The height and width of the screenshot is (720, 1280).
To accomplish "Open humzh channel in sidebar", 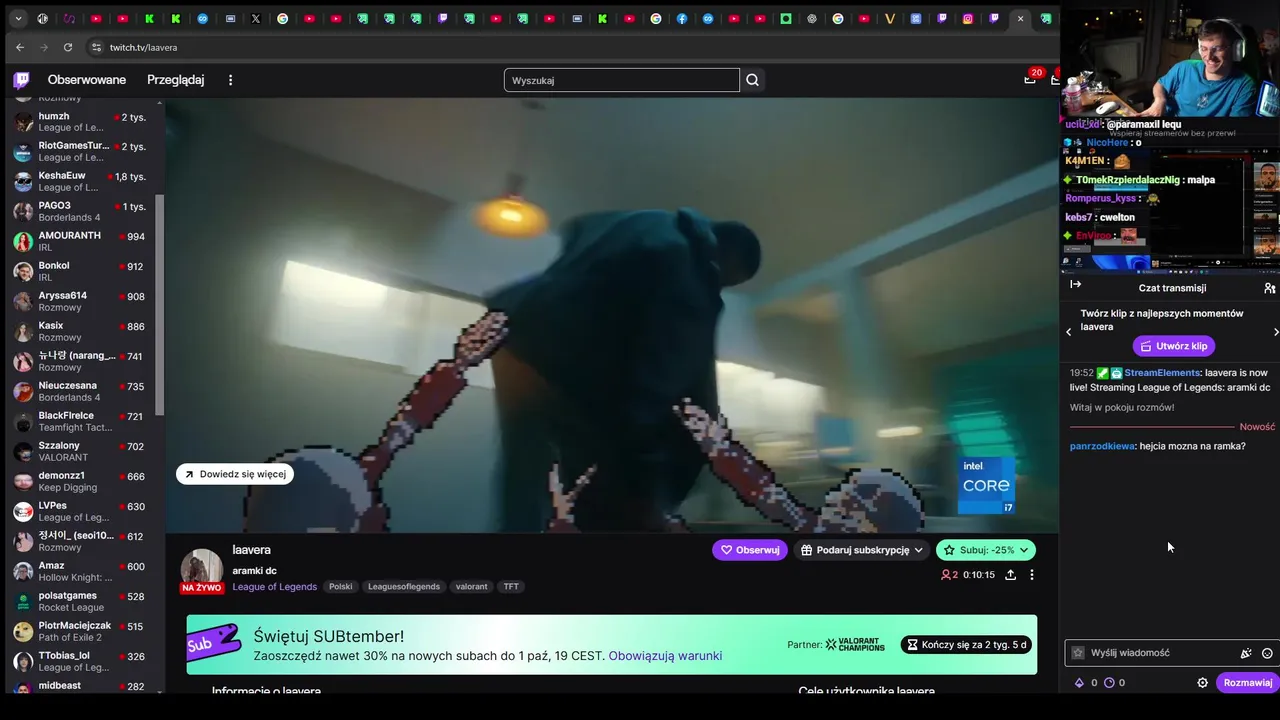I will point(80,122).
